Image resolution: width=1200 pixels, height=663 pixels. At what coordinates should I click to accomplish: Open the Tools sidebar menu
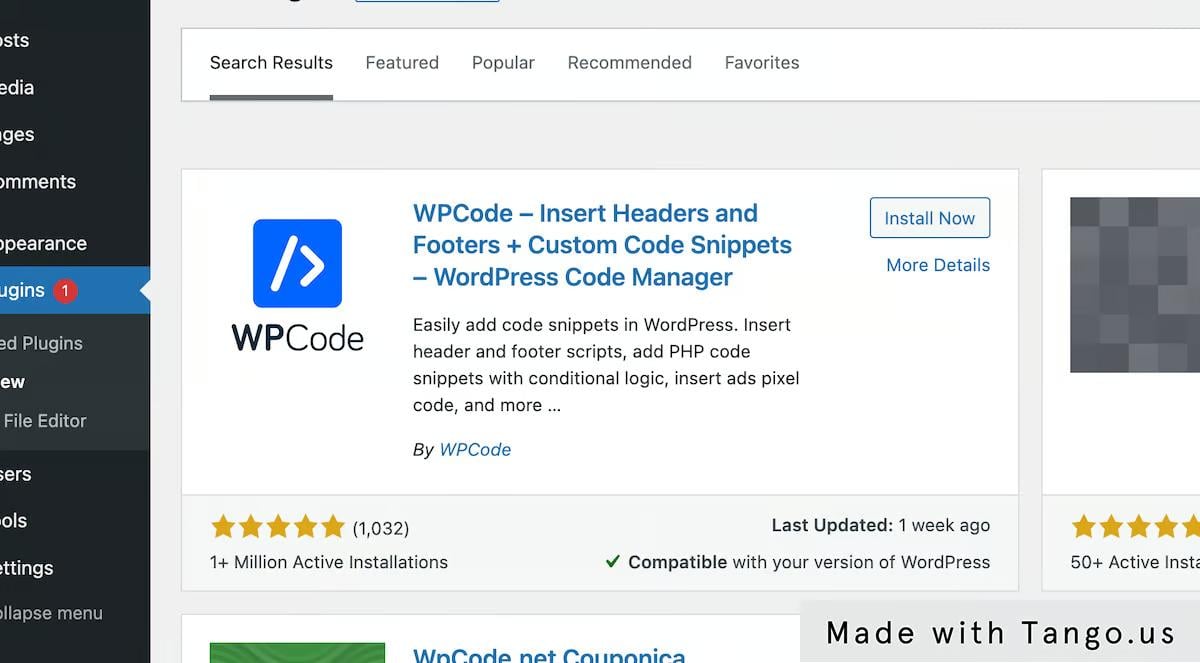(x=14, y=521)
